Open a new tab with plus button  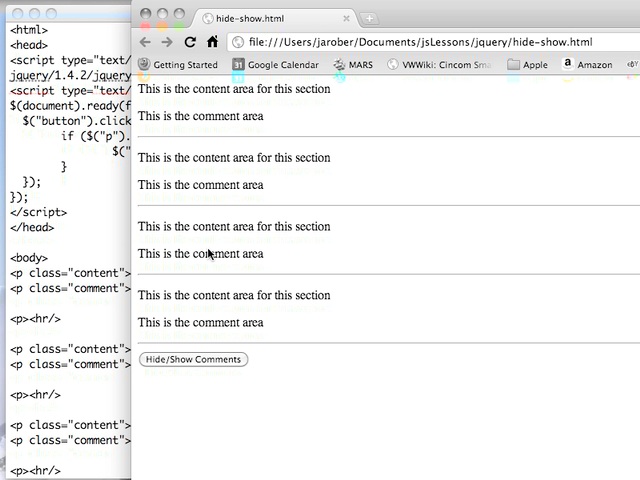click(369, 18)
